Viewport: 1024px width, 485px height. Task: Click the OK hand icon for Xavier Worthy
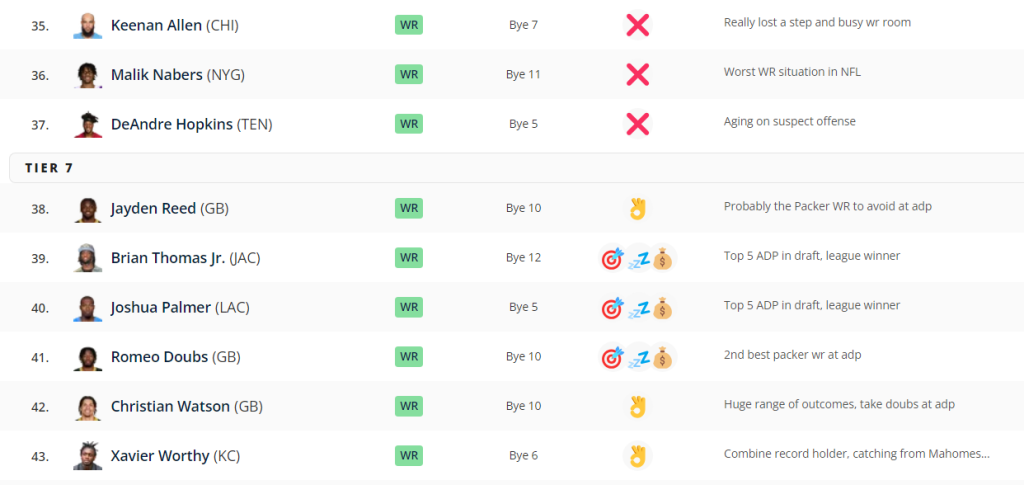click(x=637, y=456)
